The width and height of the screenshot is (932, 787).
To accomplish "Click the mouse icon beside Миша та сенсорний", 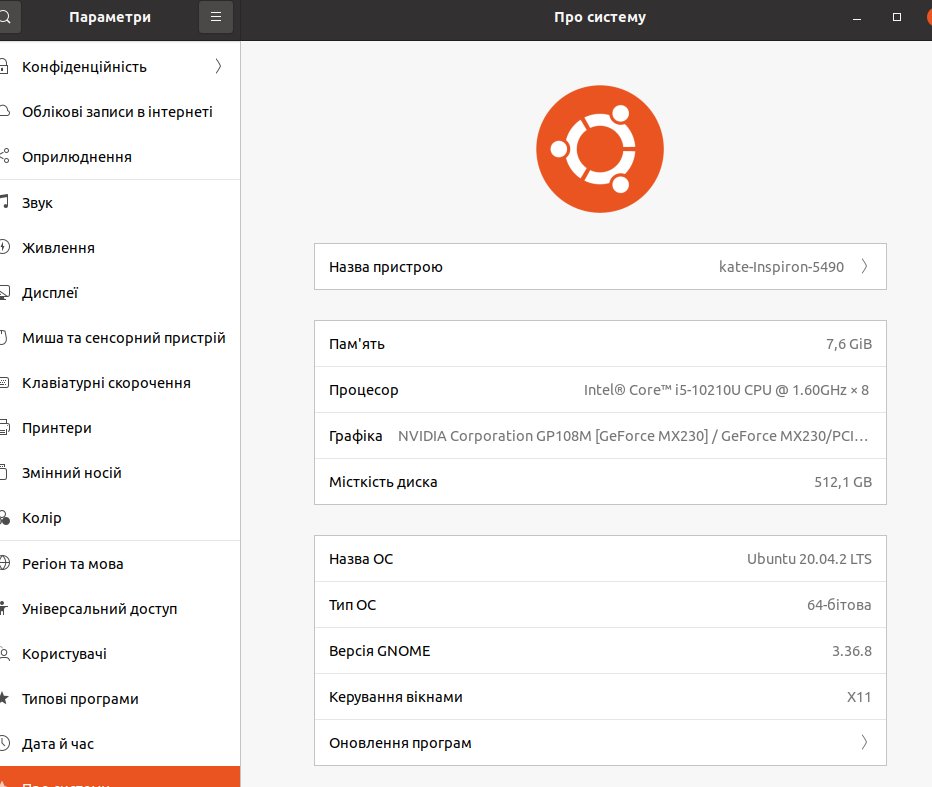I will coord(3,337).
